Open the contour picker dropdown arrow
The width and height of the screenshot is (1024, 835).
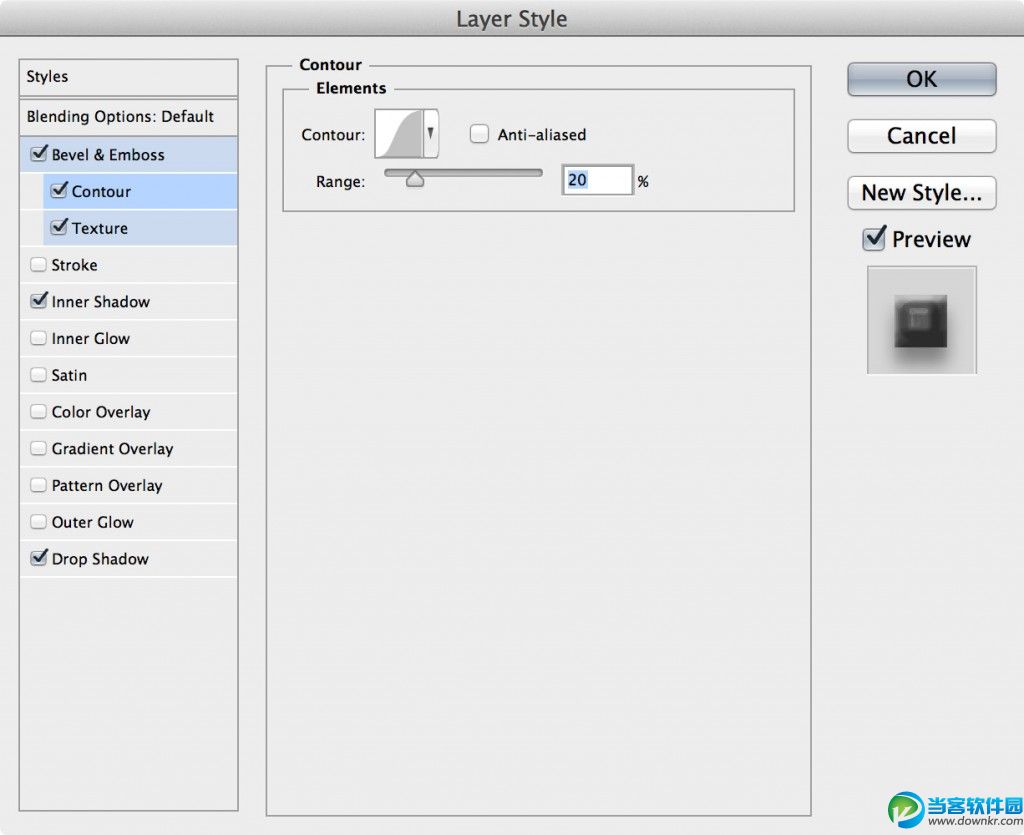[x=430, y=134]
